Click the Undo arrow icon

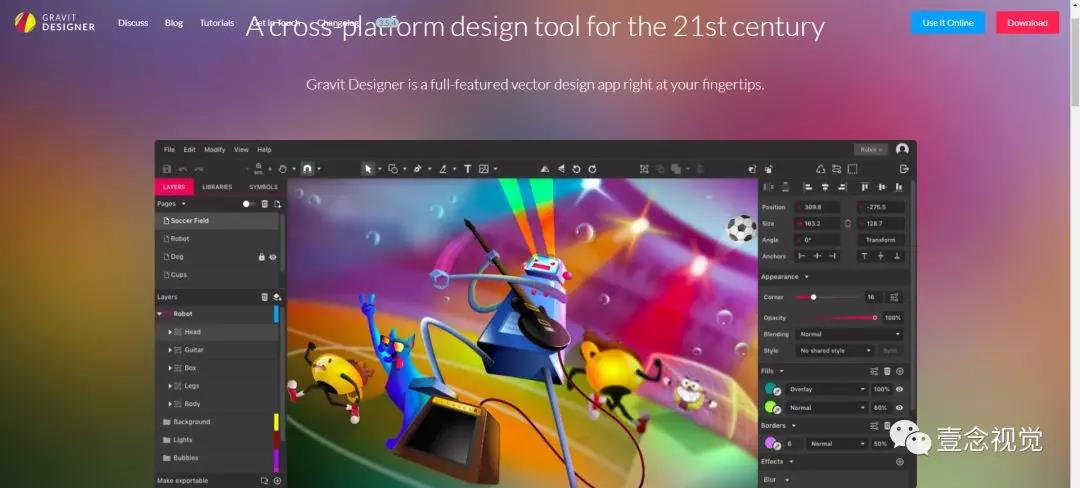(183, 169)
